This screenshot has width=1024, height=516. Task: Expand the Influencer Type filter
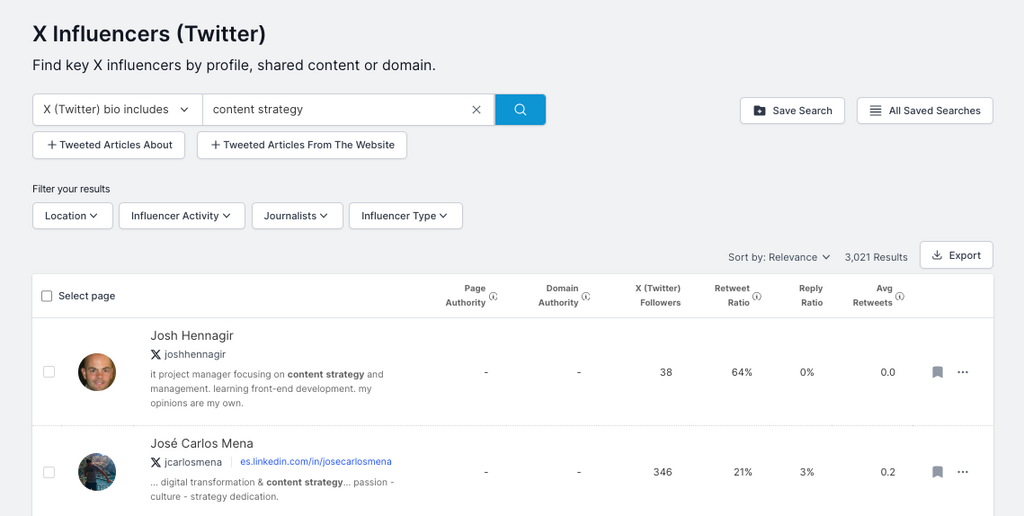tap(405, 216)
